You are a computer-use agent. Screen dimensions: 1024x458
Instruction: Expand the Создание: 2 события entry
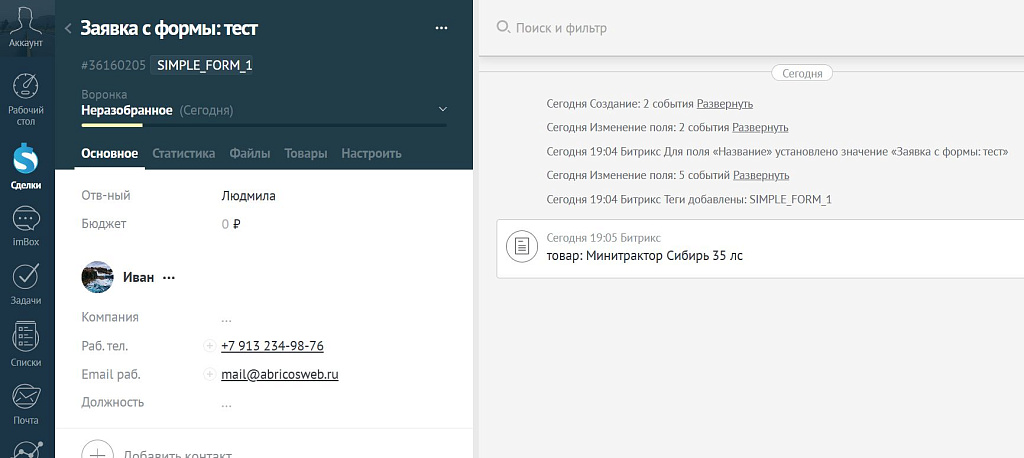coord(724,104)
